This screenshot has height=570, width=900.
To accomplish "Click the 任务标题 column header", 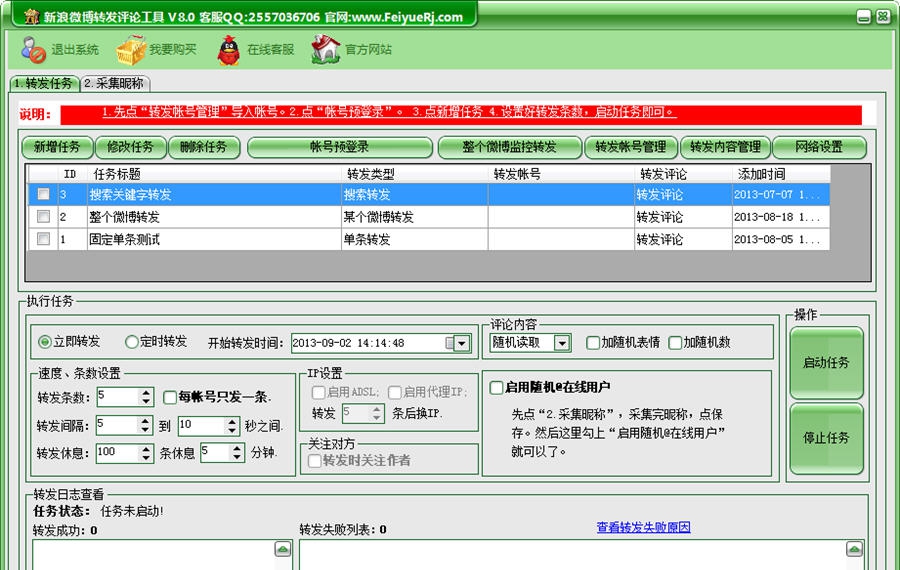I will 215,174.
